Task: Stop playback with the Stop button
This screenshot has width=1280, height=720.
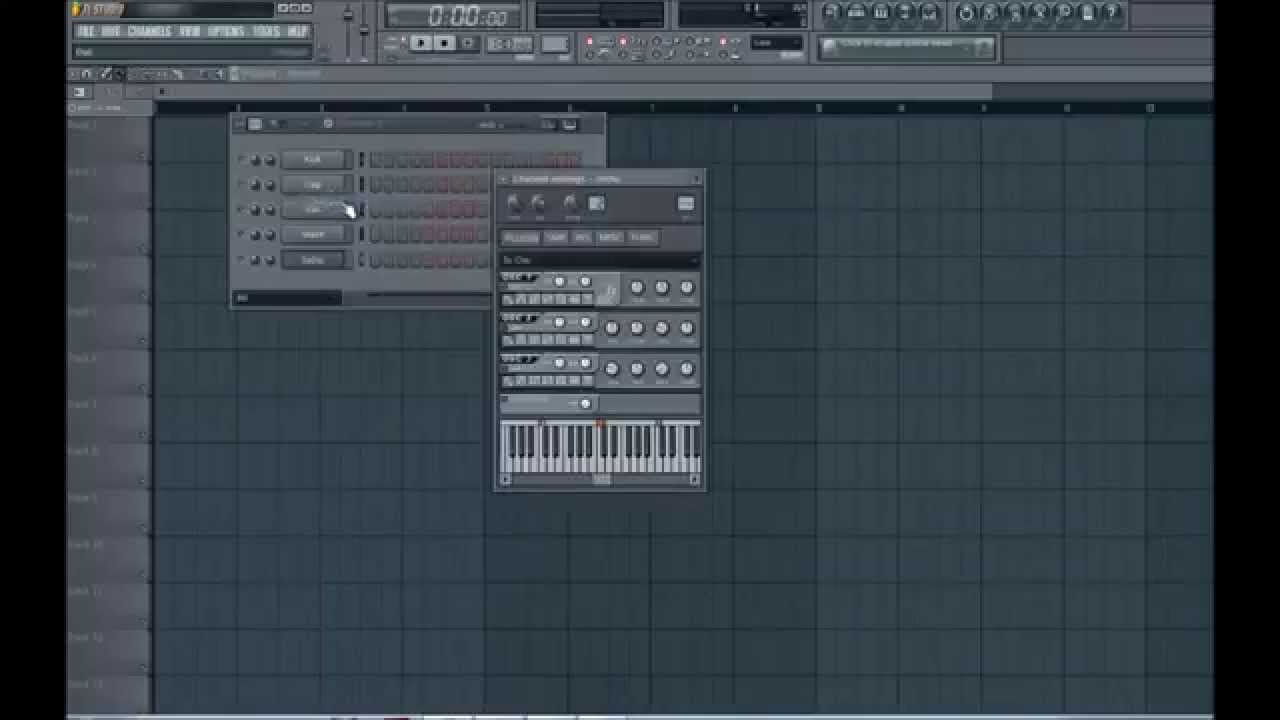Action: tap(444, 43)
